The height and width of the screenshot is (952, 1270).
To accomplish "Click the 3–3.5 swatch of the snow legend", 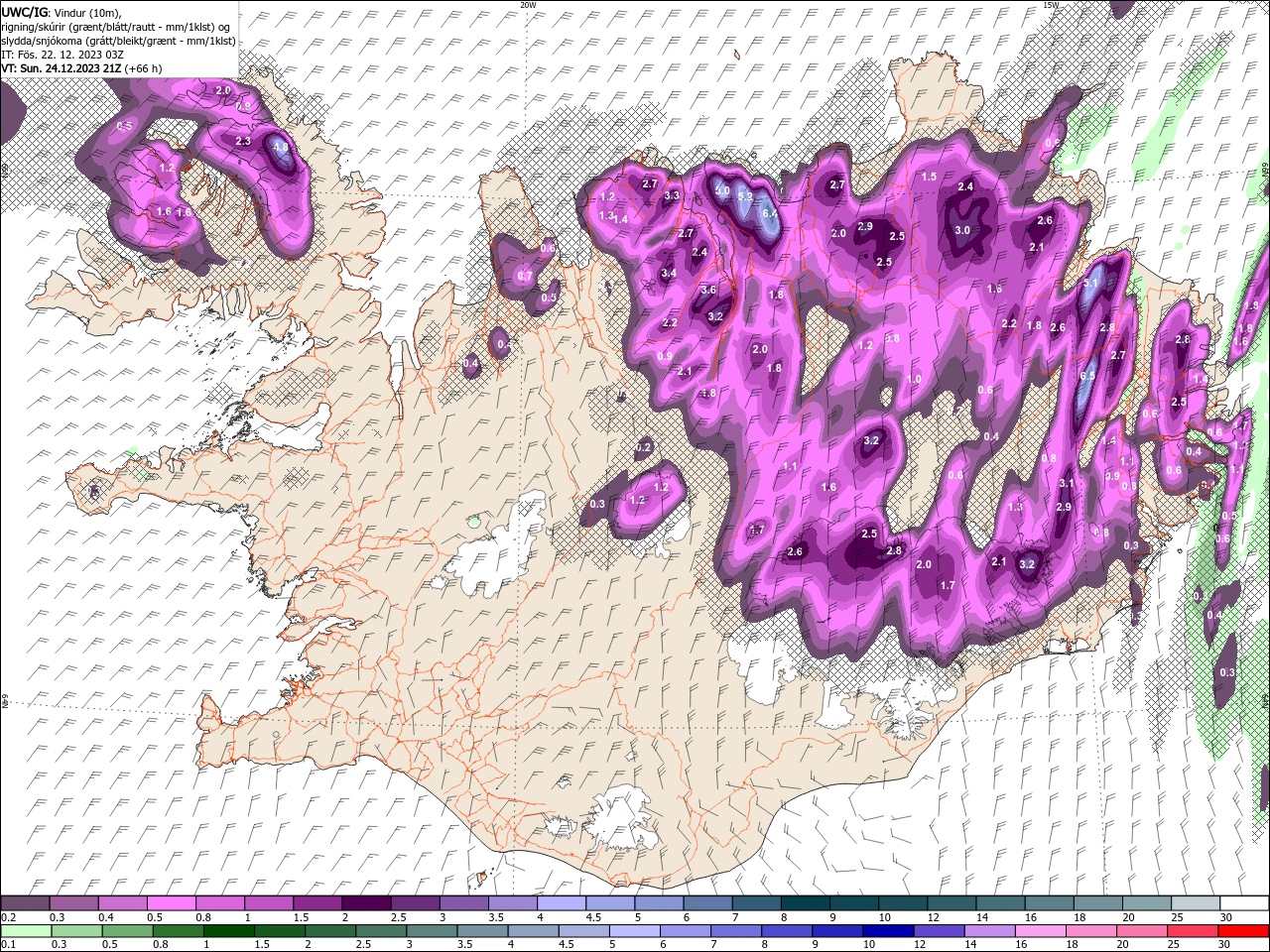I will 462,903.
